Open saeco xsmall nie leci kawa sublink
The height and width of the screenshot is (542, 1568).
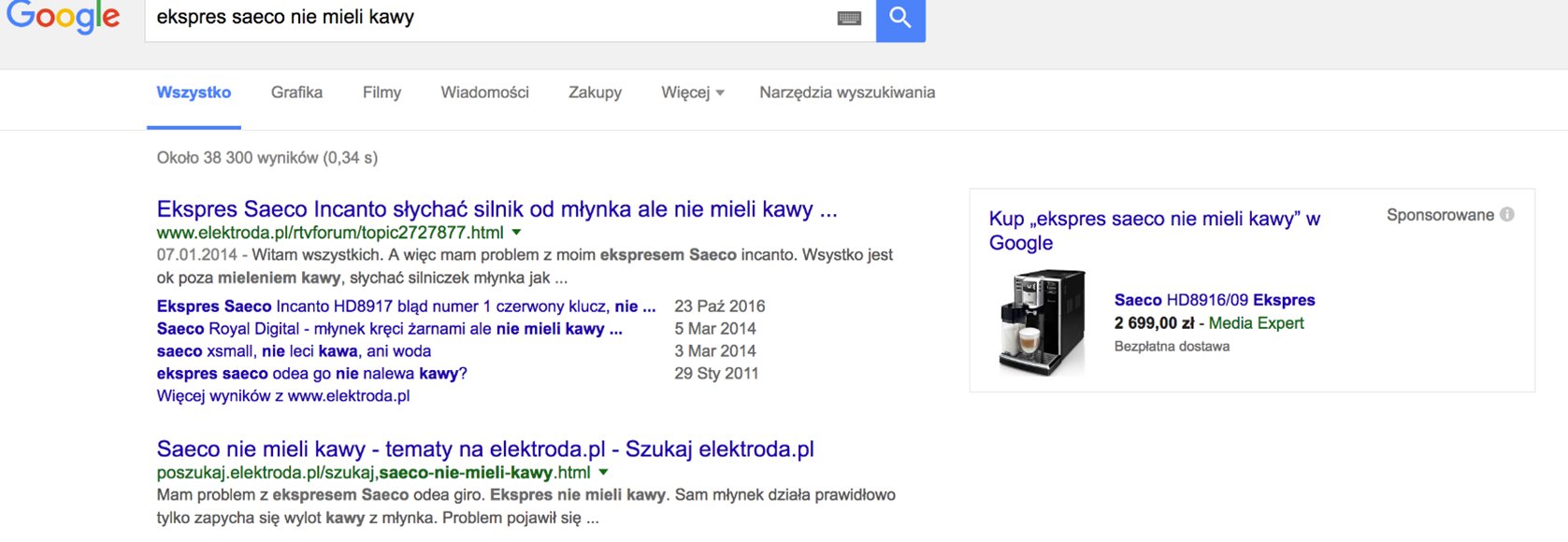click(x=294, y=350)
